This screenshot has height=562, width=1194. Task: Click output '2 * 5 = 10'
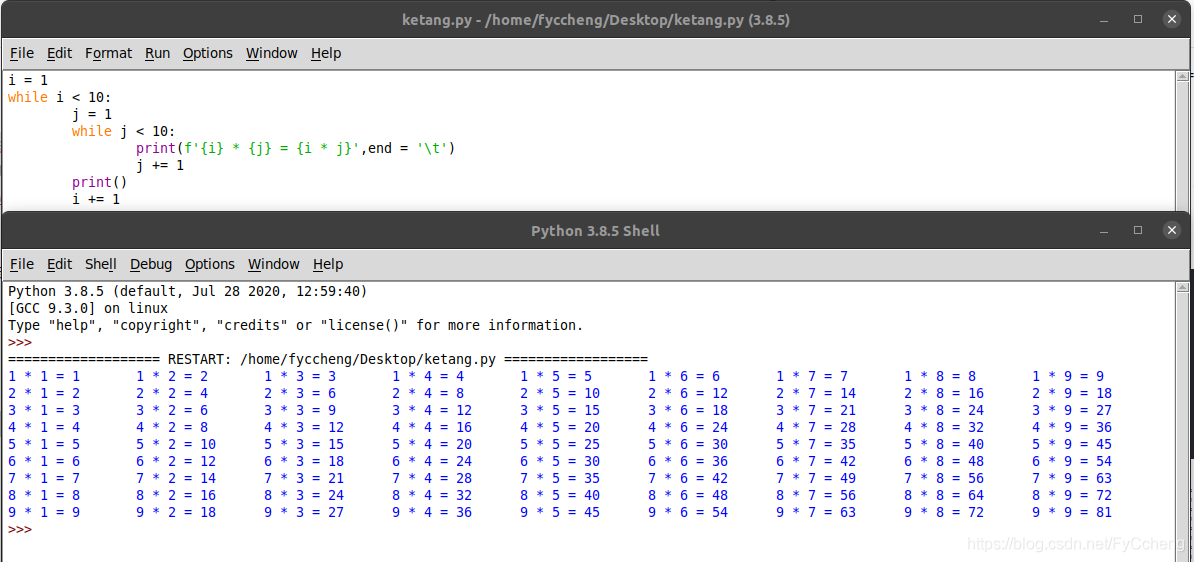coord(560,394)
